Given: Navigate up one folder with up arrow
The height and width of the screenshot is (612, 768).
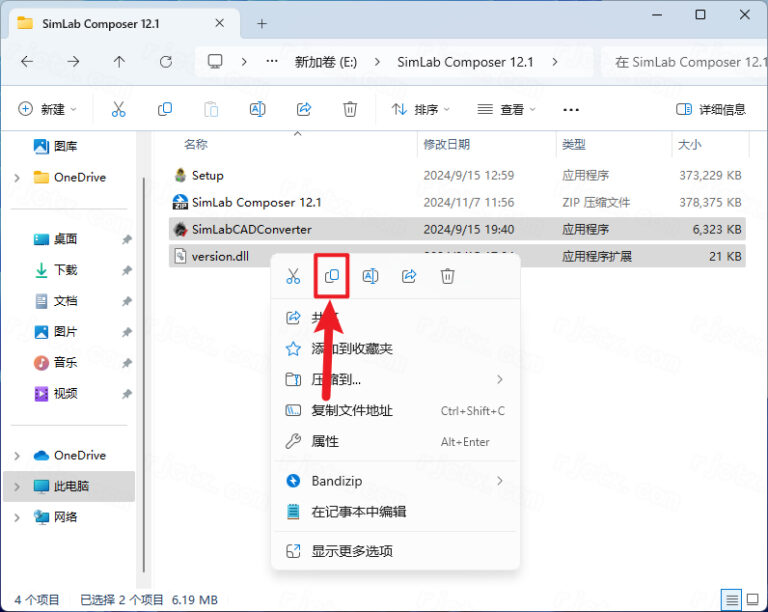Looking at the screenshot, I should pos(119,62).
